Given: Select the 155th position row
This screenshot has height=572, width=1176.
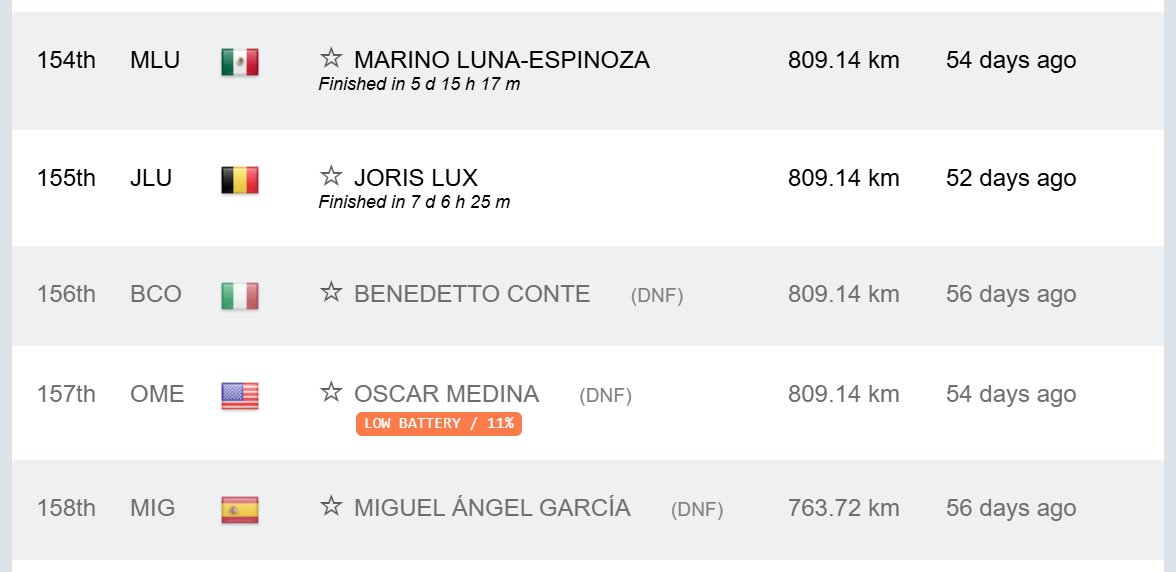Looking at the screenshot, I should (x=588, y=187).
